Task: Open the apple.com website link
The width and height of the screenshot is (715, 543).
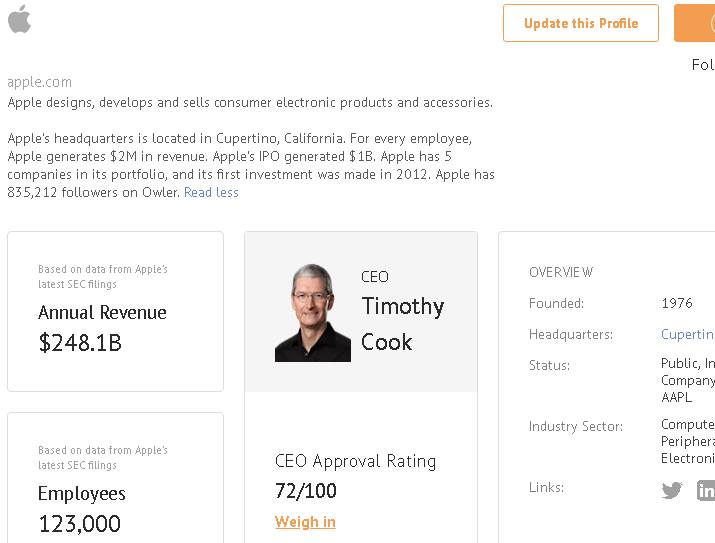Action: [40, 82]
